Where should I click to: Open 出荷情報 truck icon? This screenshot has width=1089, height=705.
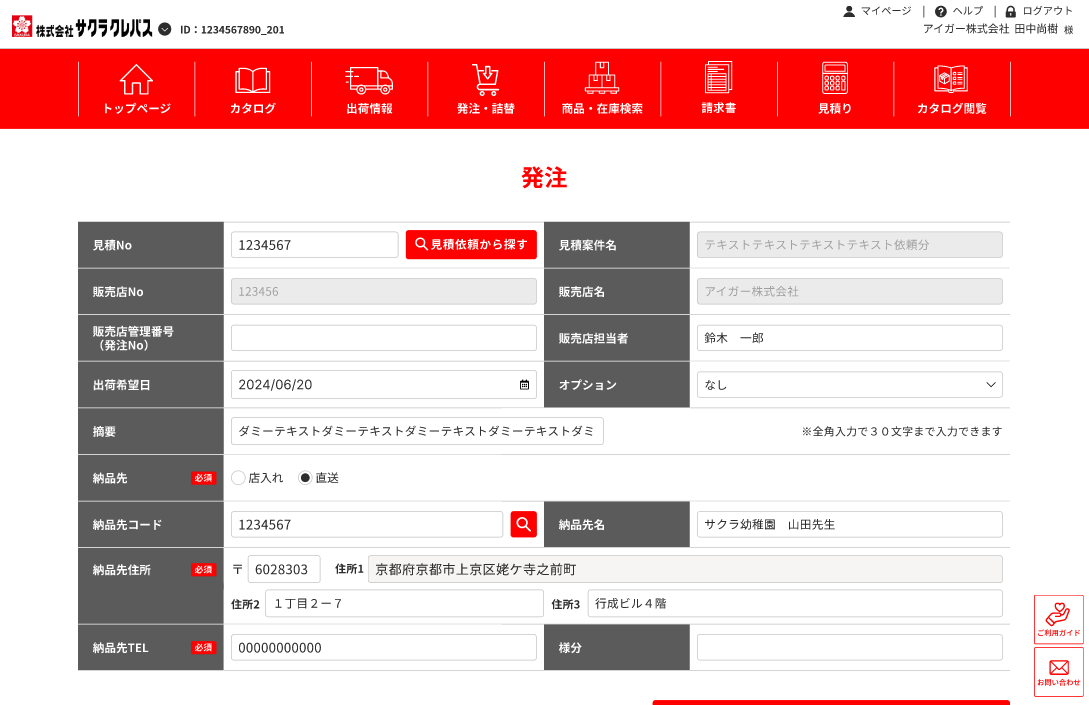coord(369,81)
